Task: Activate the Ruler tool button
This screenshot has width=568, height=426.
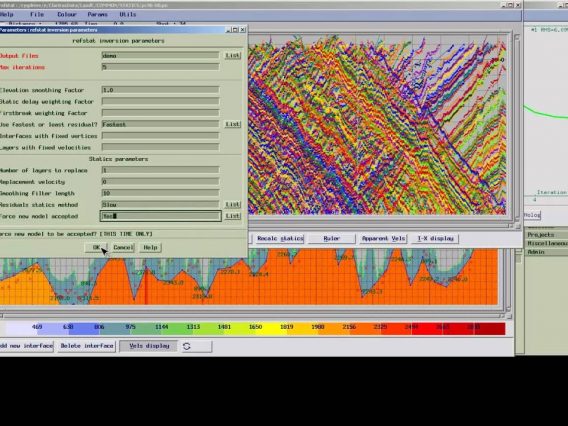Action: [331, 238]
